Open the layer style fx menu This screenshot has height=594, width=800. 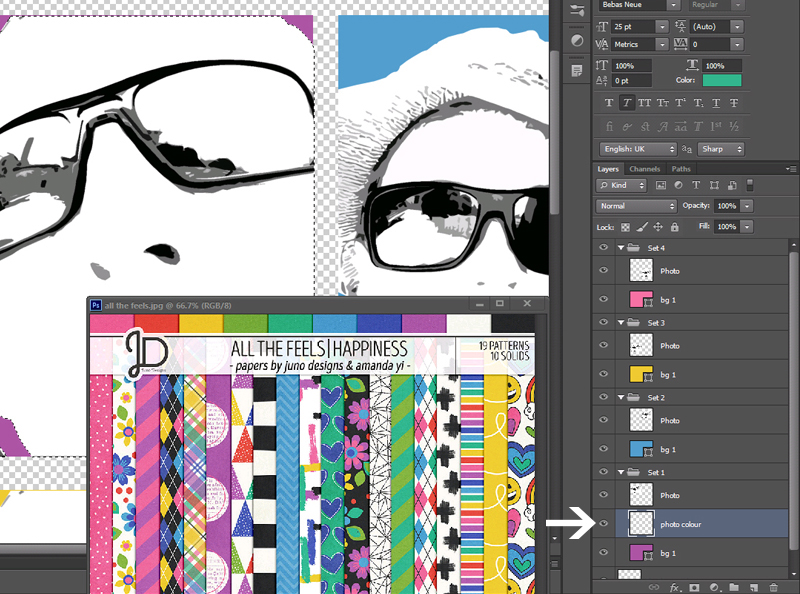[x=674, y=587]
